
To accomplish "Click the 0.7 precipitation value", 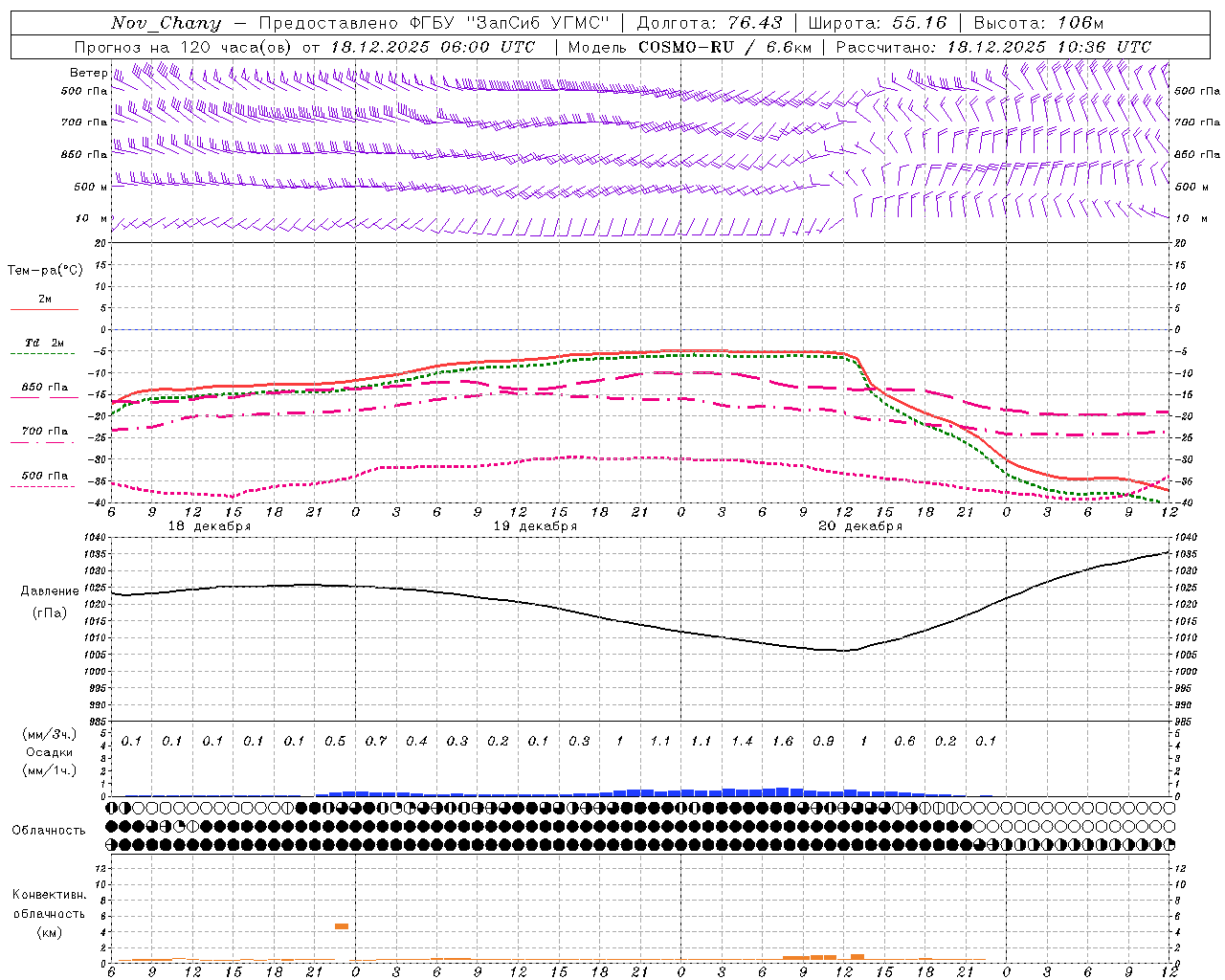I will click(x=376, y=742).
